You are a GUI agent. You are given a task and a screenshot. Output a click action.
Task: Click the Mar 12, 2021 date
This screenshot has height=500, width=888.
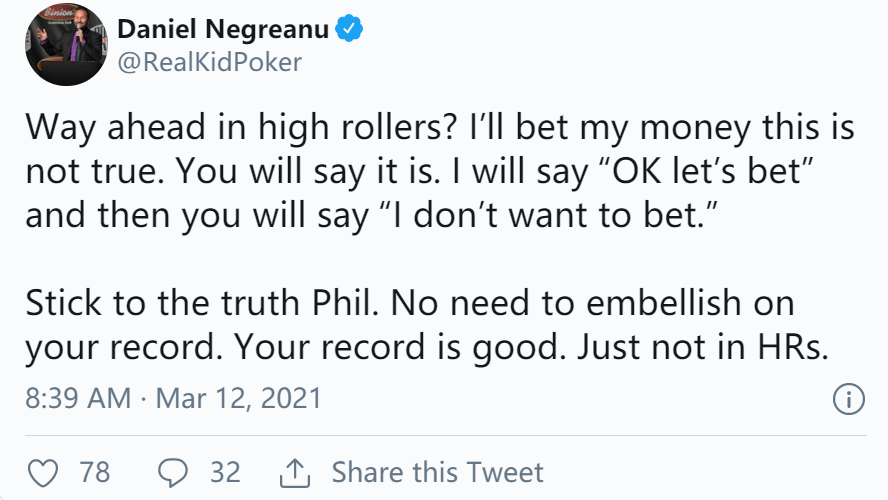pos(238,398)
